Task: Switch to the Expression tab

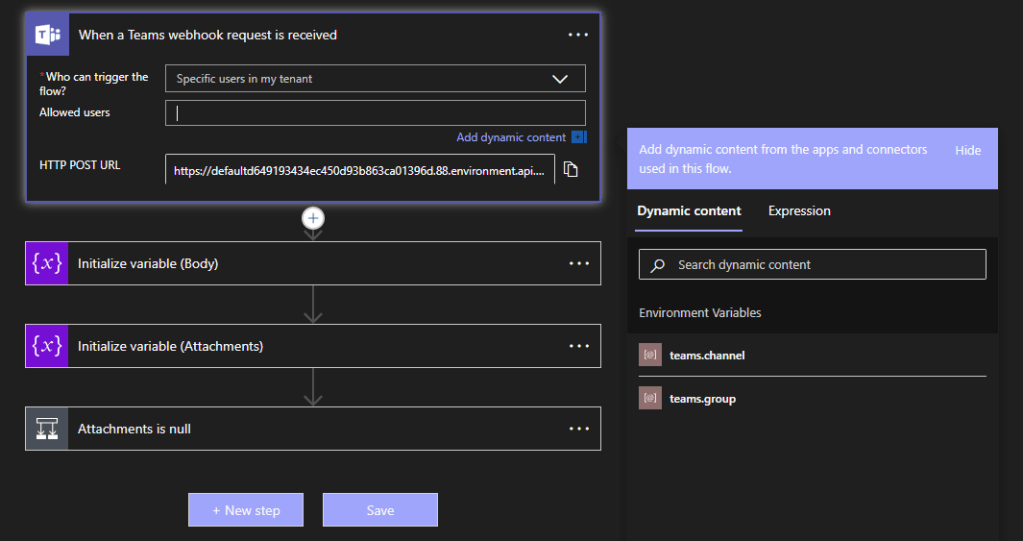Action: (799, 211)
